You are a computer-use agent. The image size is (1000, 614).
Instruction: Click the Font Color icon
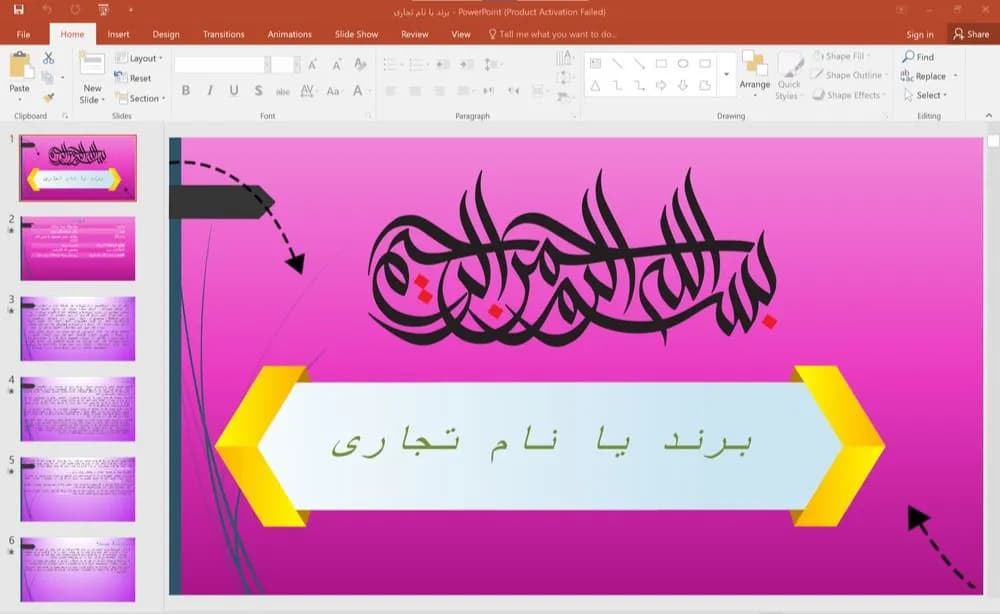358,91
